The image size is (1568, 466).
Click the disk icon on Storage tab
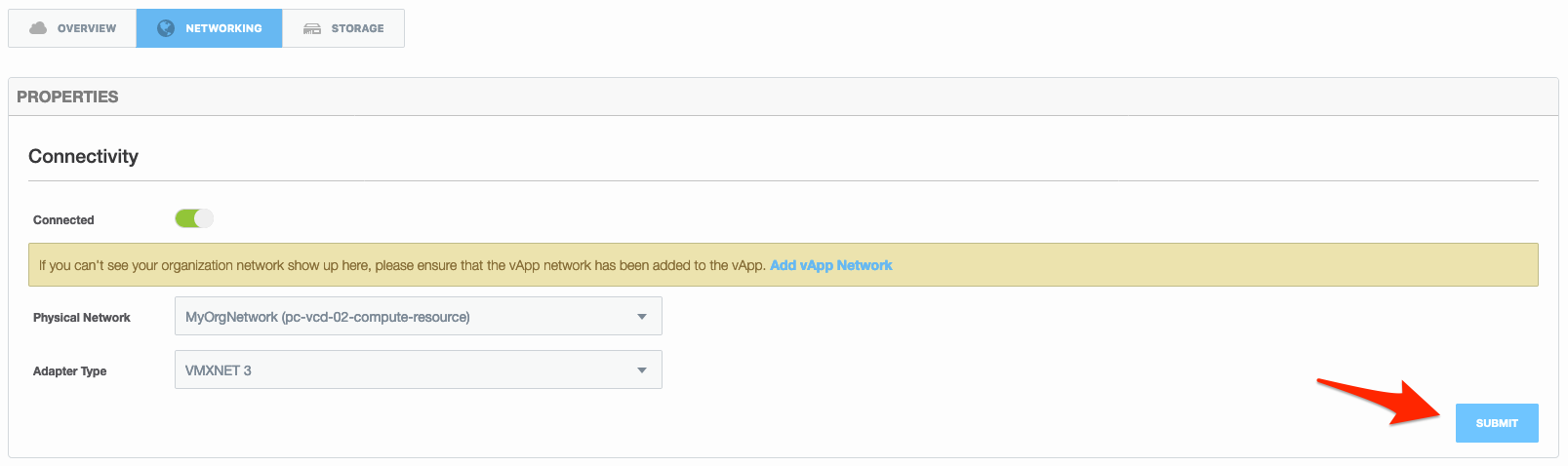[x=312, y=28]
